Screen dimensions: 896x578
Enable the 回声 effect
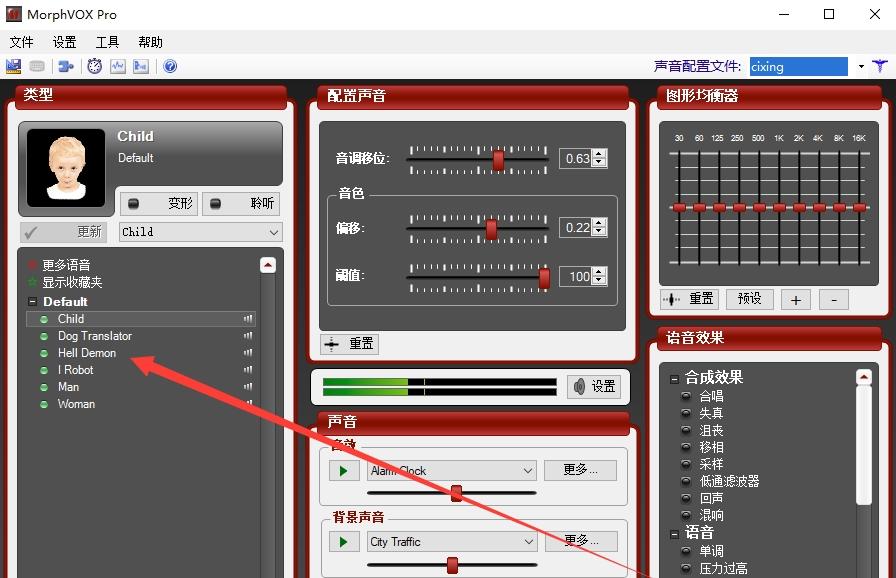coord(686,498)
